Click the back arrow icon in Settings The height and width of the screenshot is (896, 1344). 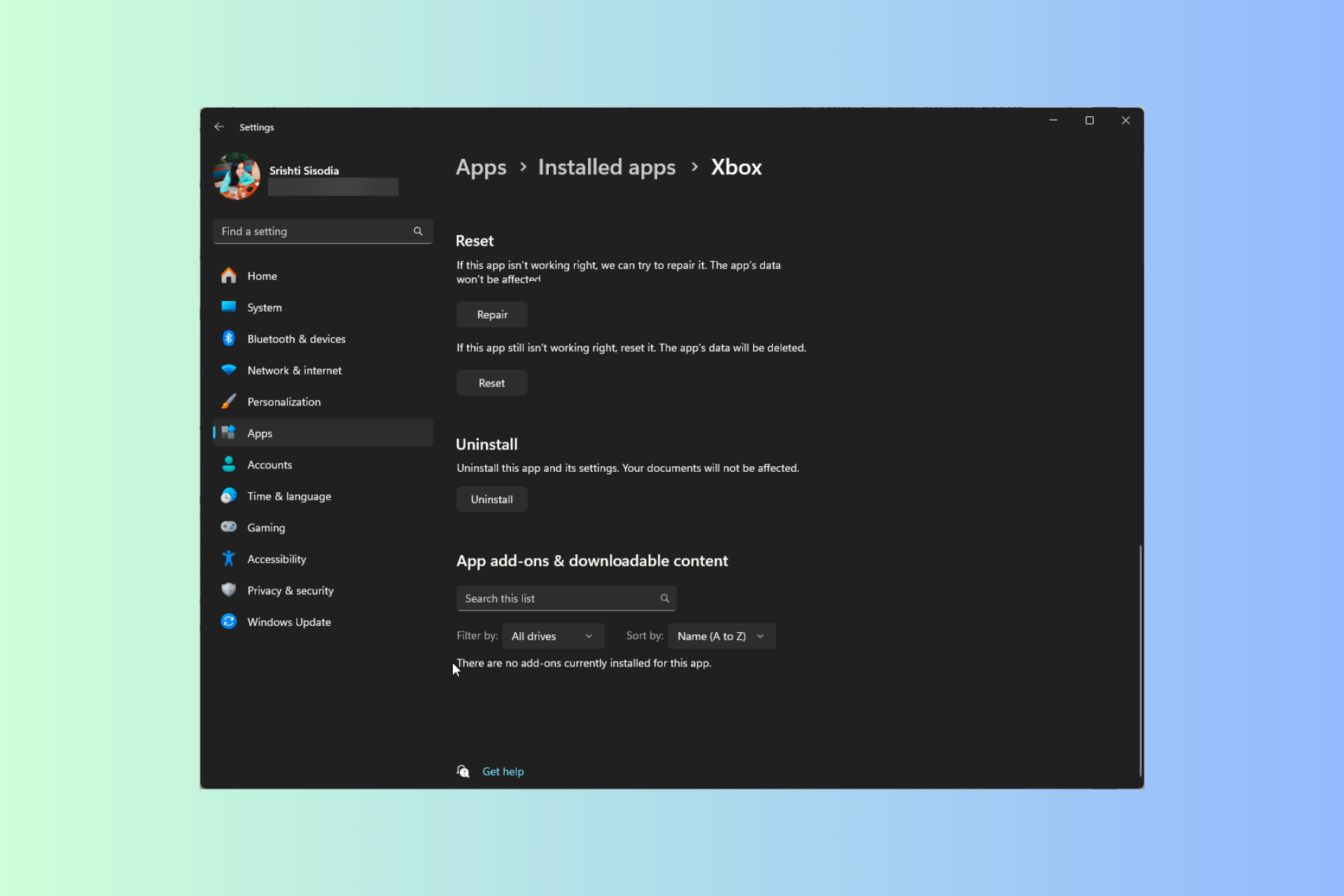coord(219,127)
